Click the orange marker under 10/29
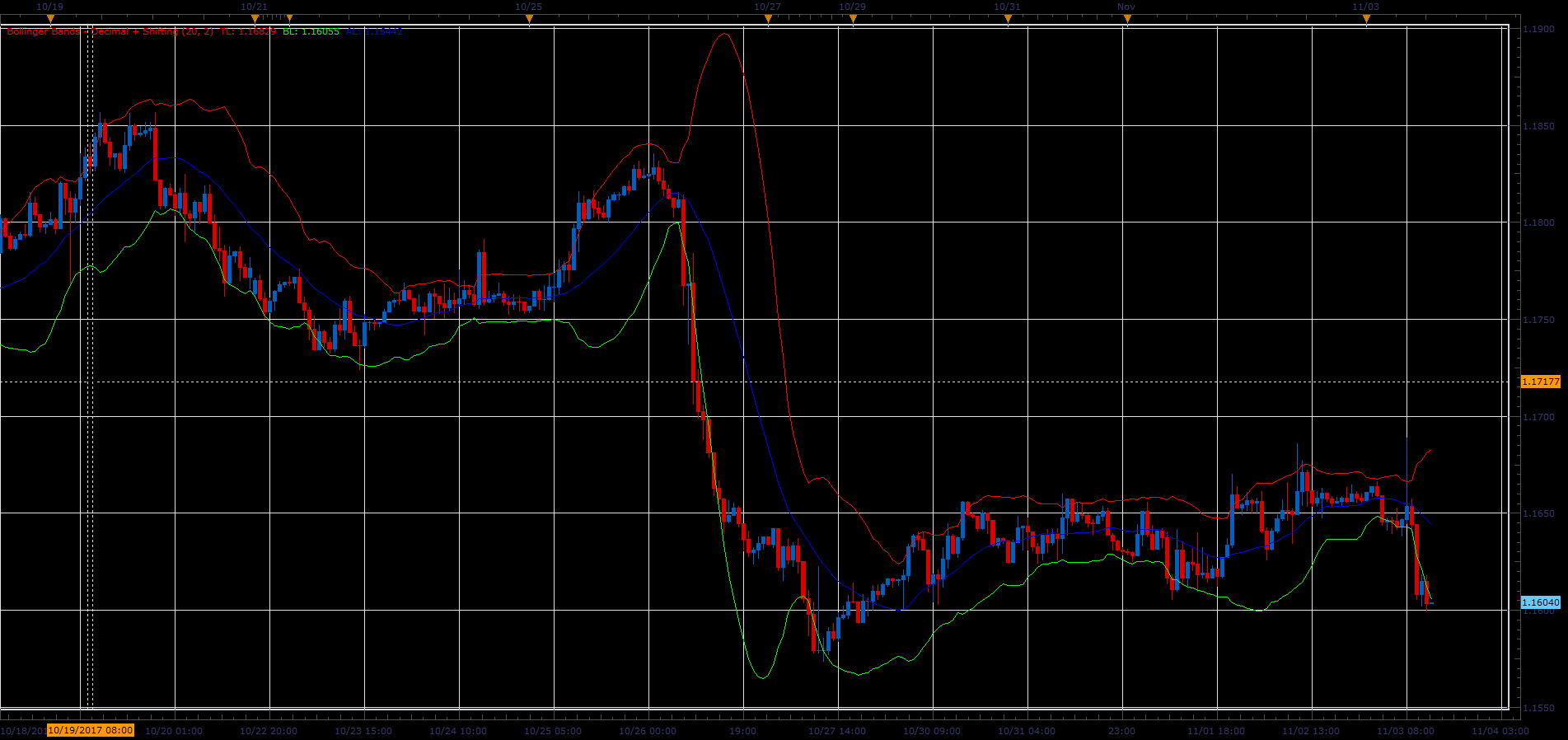 pyautogui.click(x=853, y=17)
